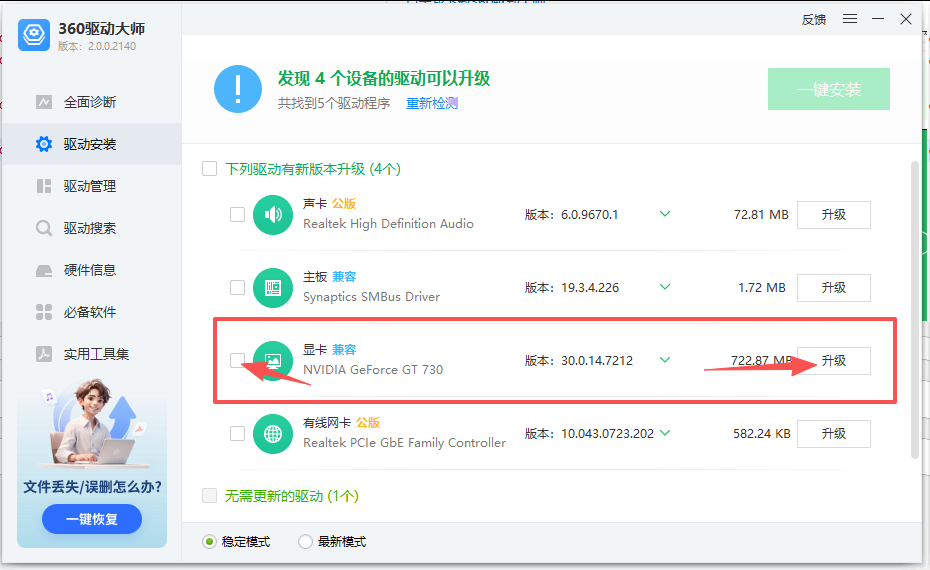This screenshot has width=930, height=570.
Task: Check the NVIDIA GeForce GT 730 checkbox
Action: [x=237, y=360]
